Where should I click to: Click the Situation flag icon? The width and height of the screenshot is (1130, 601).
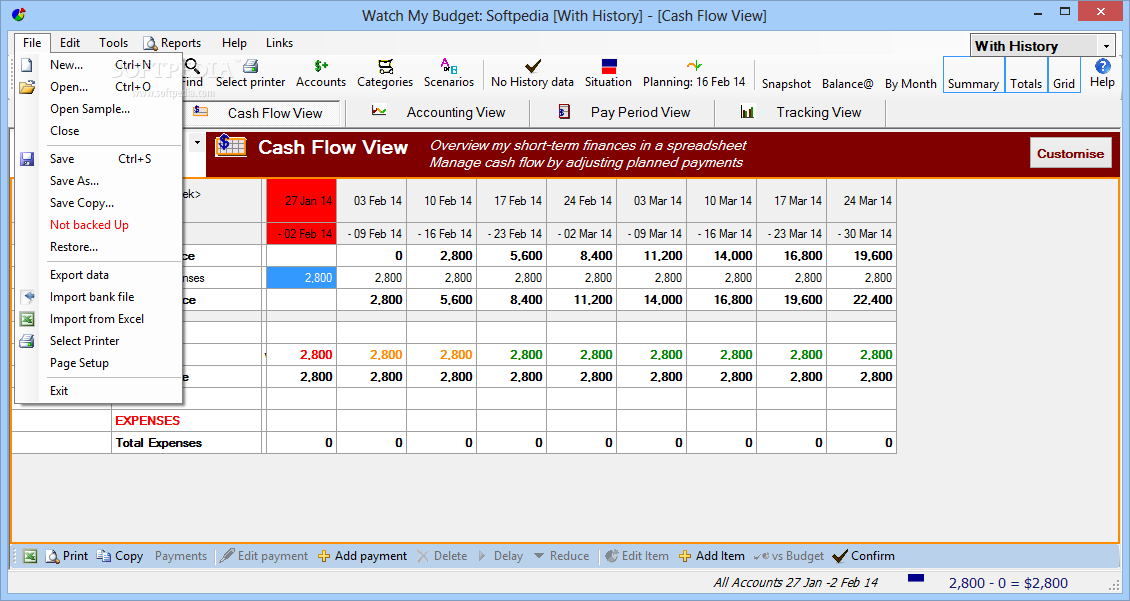point(609,66)
